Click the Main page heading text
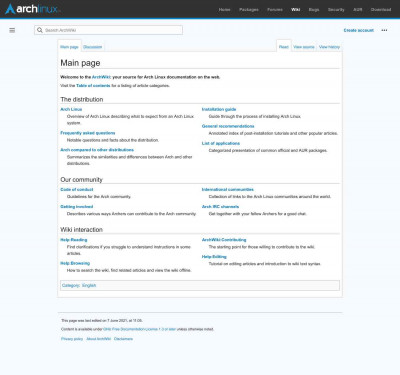The image size is (400, 375). (80, 63)
